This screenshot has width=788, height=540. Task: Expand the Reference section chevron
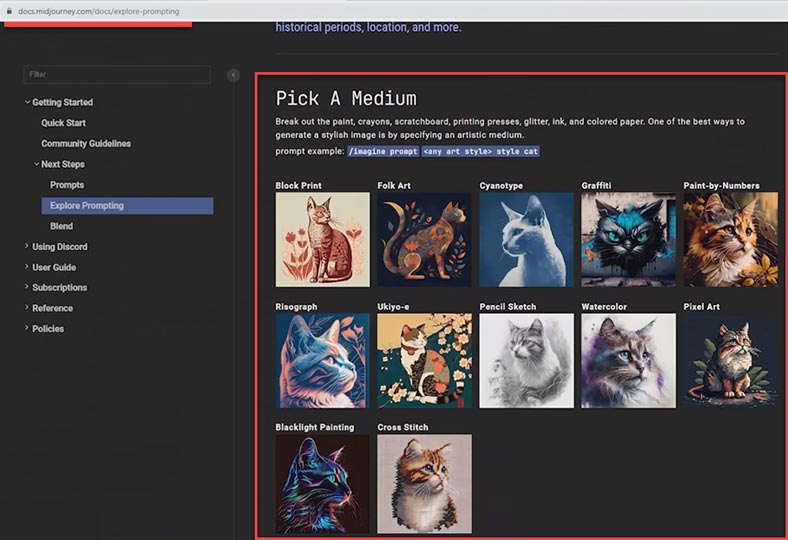coord(27,307)
